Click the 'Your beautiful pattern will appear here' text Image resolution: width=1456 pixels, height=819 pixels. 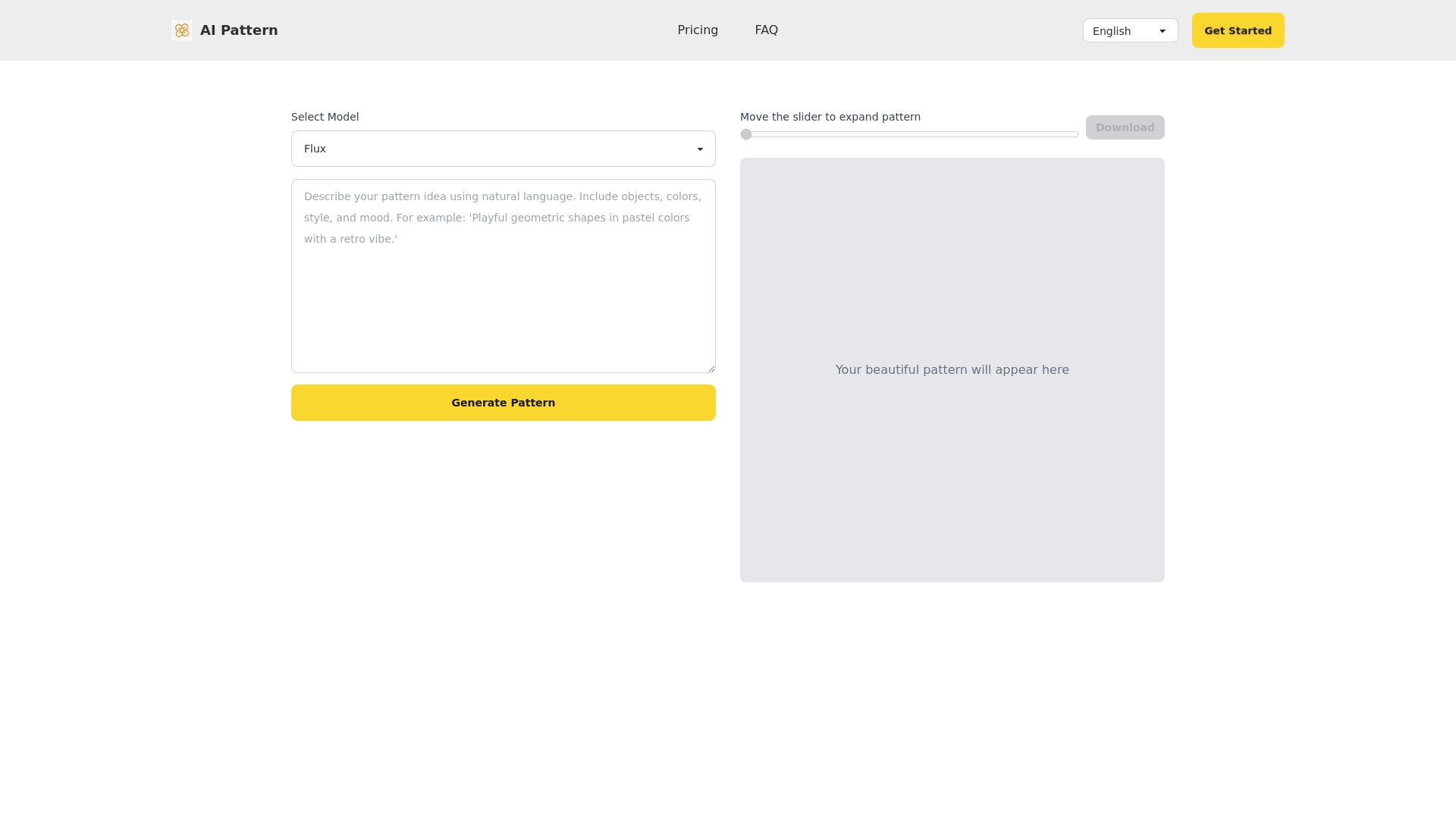[x=952, y=369]
